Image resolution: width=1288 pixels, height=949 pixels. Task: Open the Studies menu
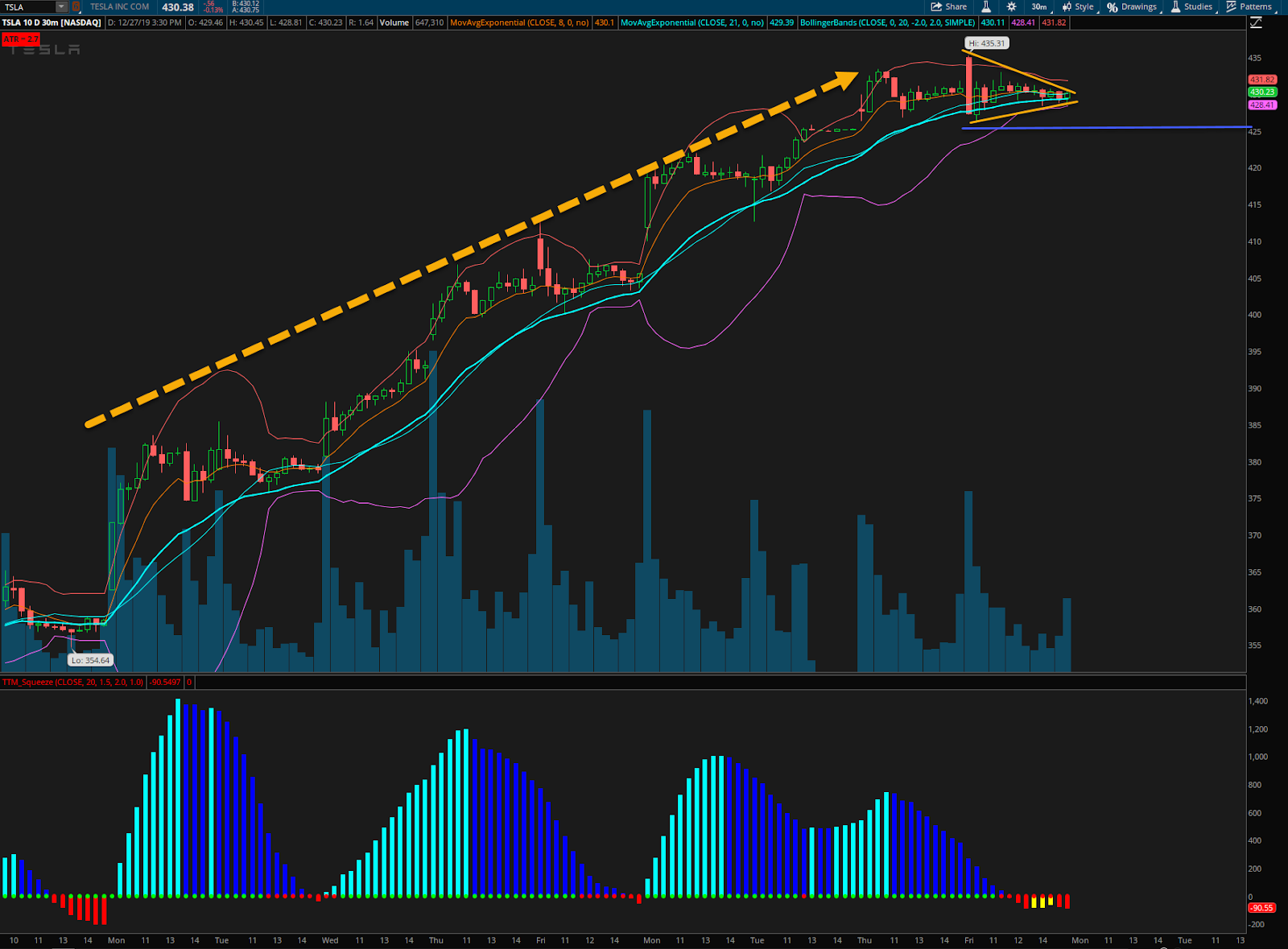tap(1193, 6)
